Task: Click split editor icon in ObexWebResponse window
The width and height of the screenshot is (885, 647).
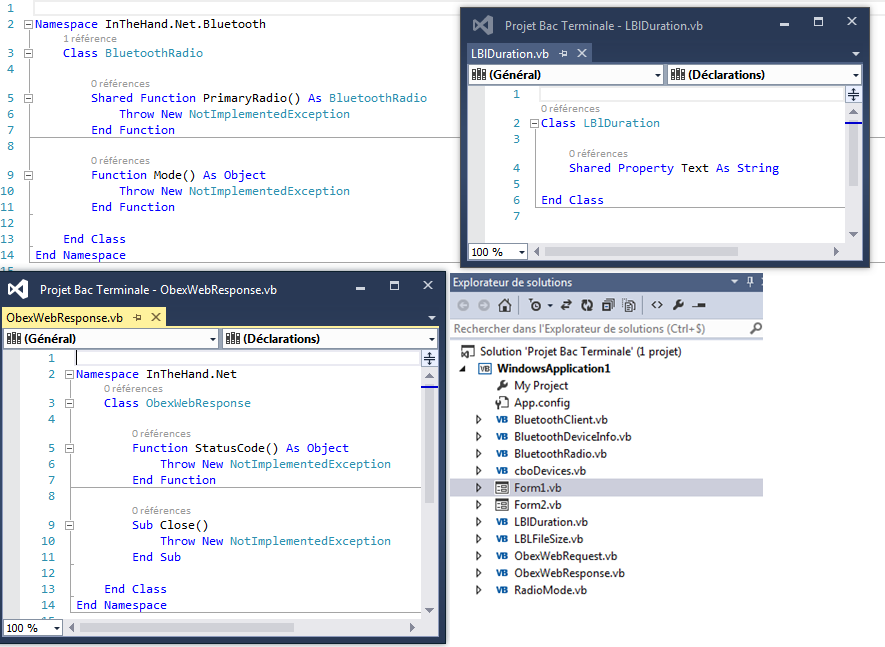Action: click(x=429, y=359)
